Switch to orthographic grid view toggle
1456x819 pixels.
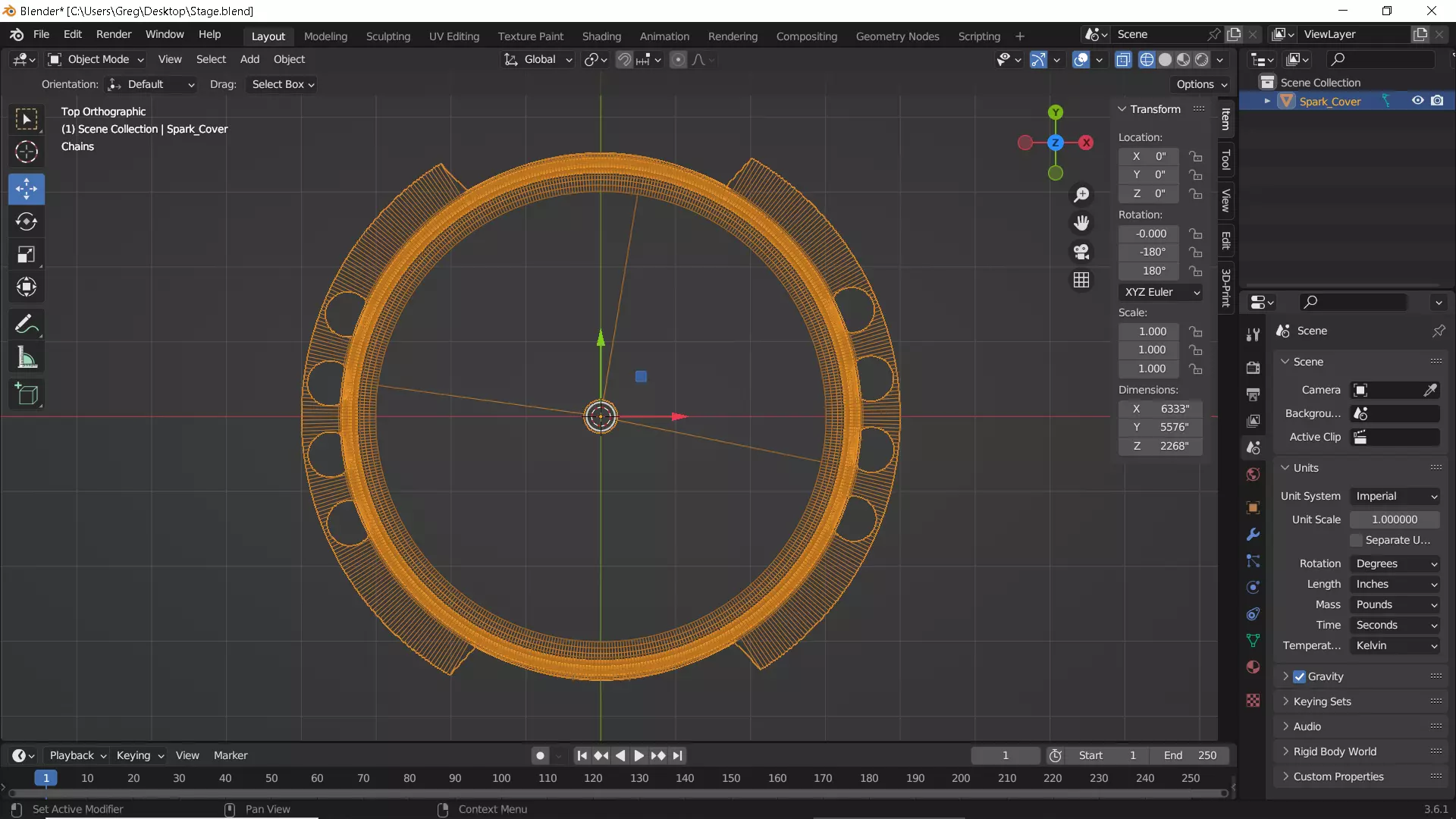1081,281
